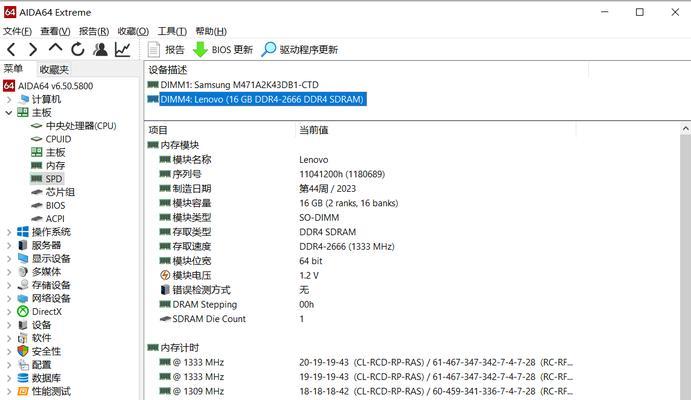Click the DirectX Xbox icon
The width and height of the screenshot is (691, 400).
23,311
